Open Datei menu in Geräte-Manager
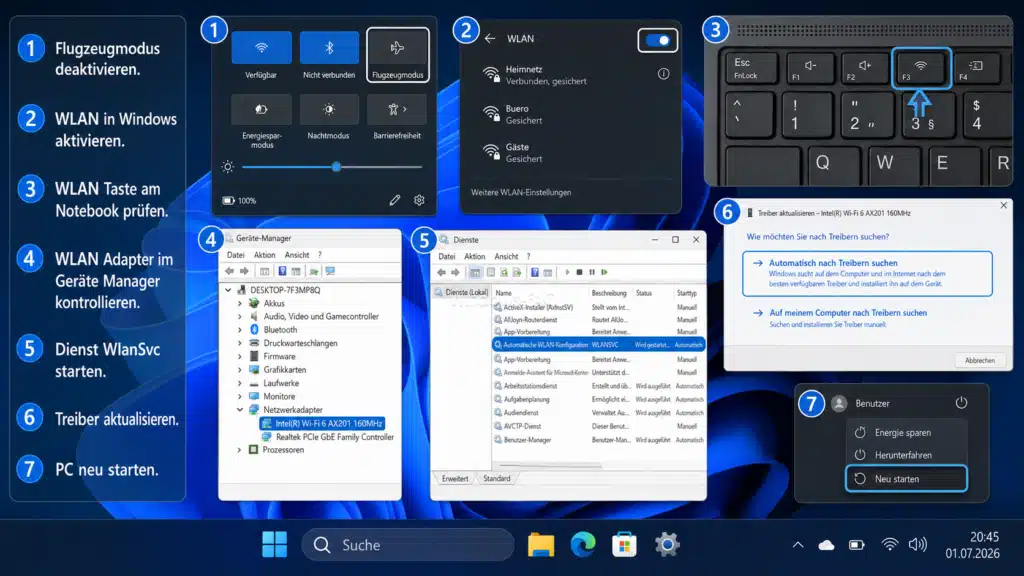 tap(235, 255)
